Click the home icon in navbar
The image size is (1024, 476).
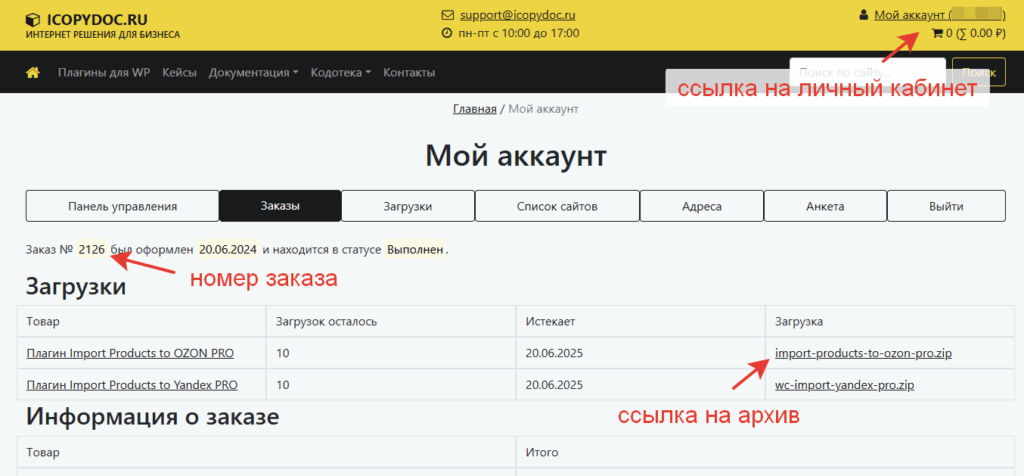[33, 73]
